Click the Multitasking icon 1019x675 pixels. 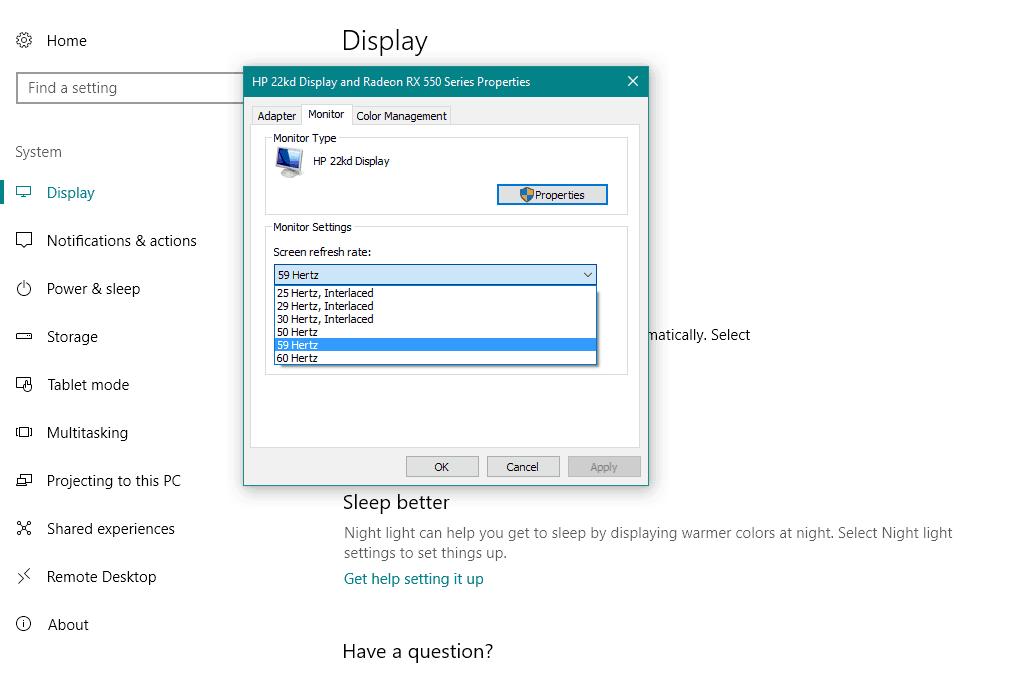point(24,433)
